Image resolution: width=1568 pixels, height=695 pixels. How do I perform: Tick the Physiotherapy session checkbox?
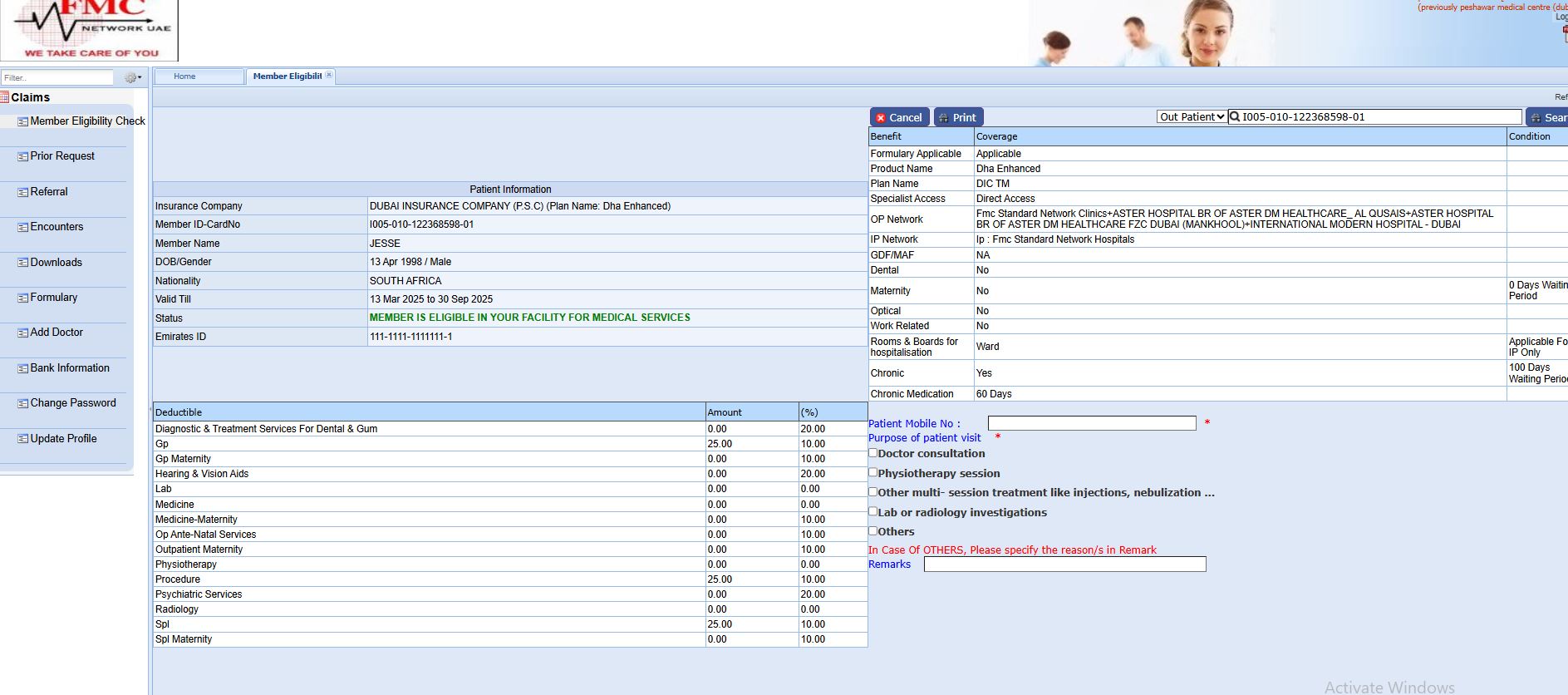873,472
